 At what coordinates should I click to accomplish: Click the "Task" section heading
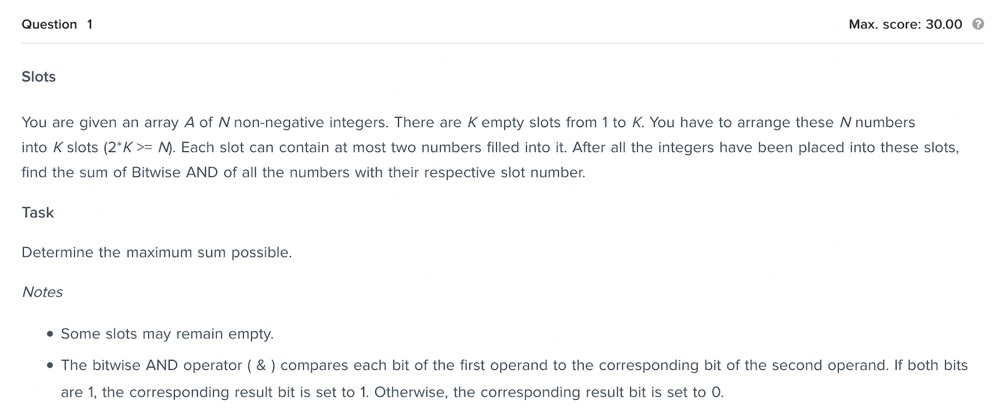pos(38,212)
